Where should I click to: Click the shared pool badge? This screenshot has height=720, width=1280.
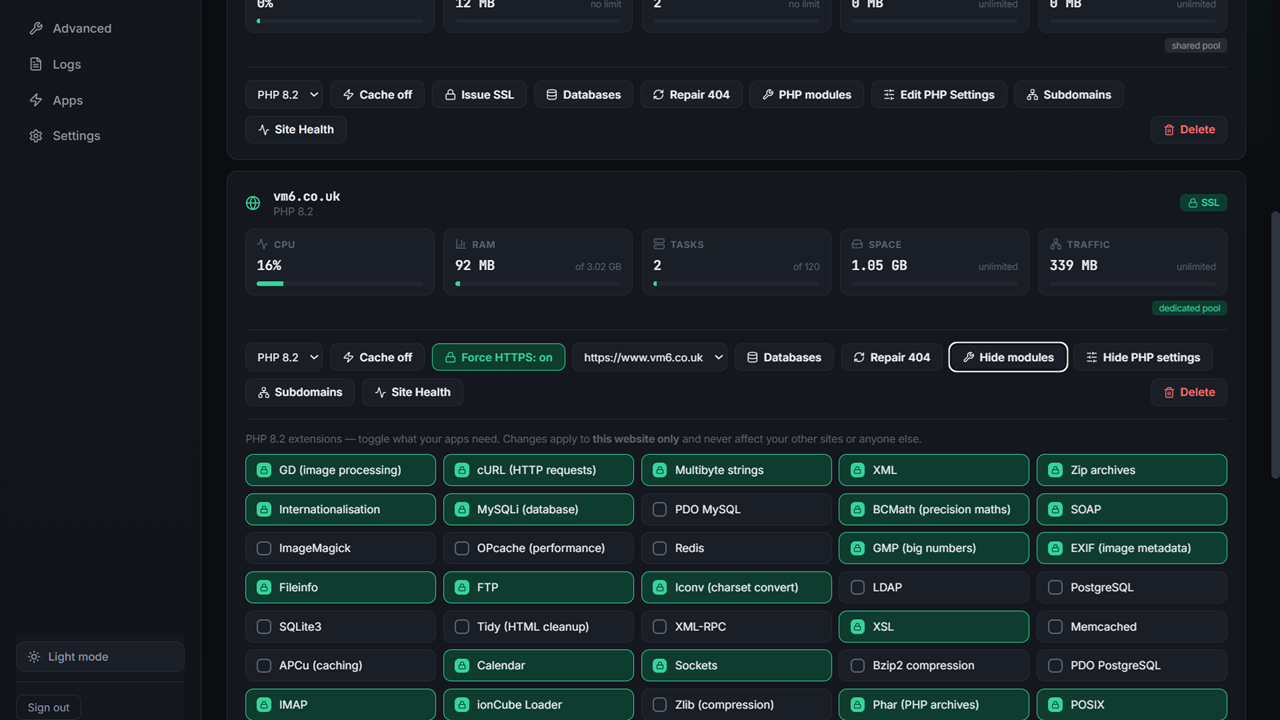click(1196, 45)
